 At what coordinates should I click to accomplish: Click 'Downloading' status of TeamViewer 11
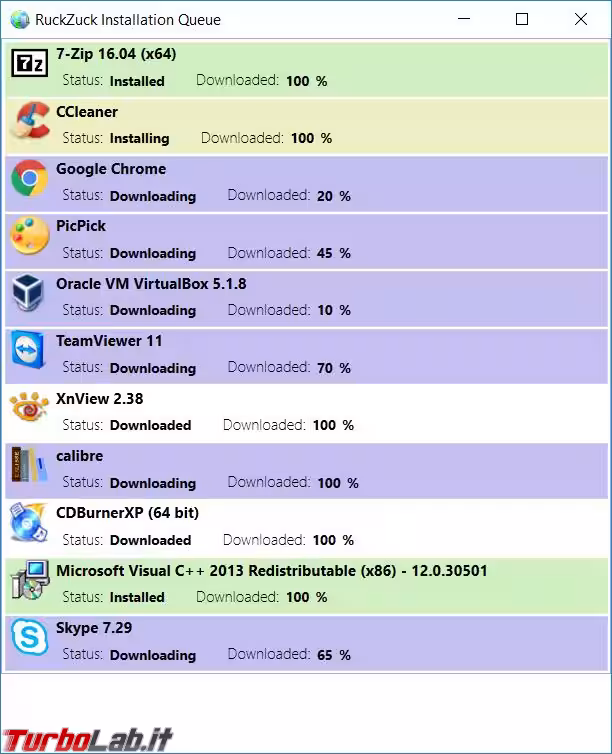click(x=153, y=368)
